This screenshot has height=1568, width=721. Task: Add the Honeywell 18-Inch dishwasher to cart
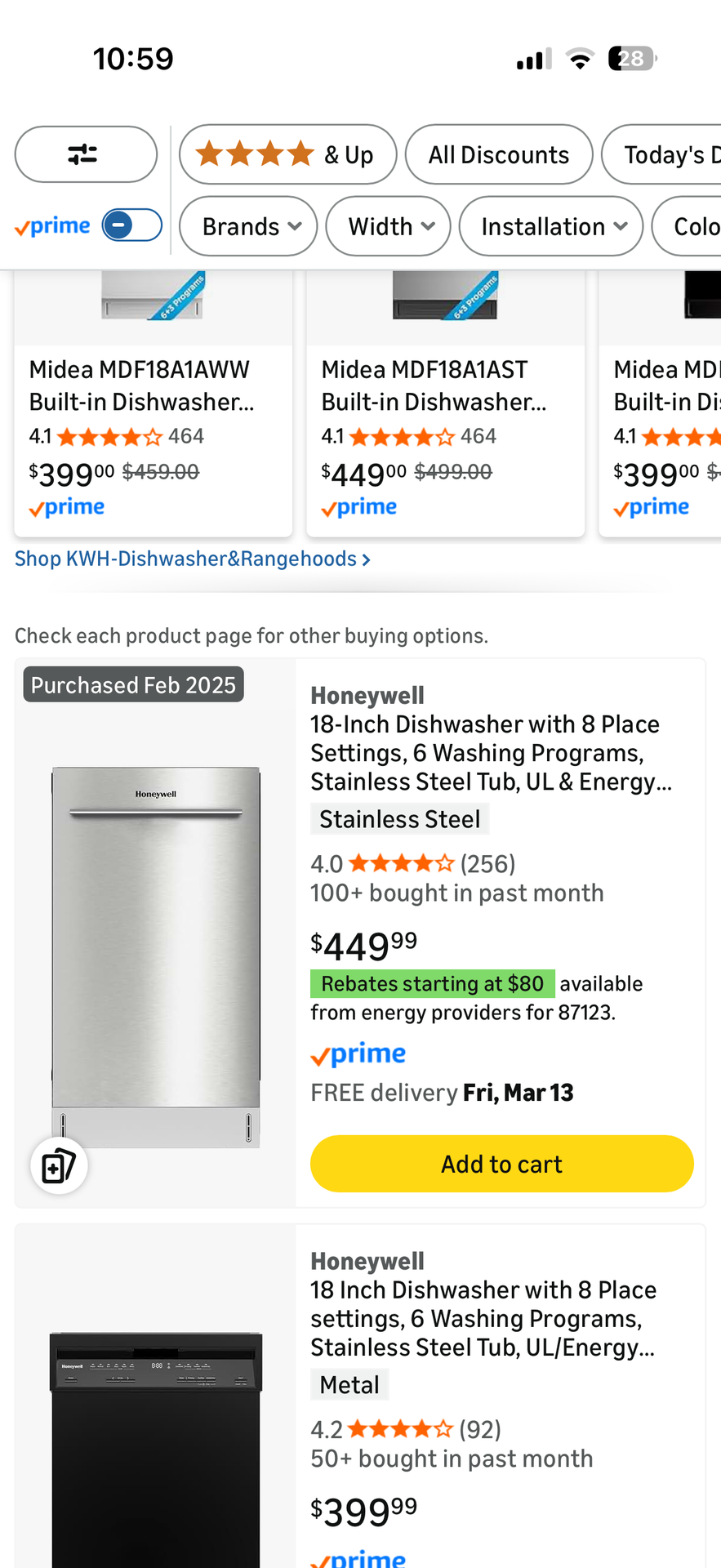(x=501, y=1163)
